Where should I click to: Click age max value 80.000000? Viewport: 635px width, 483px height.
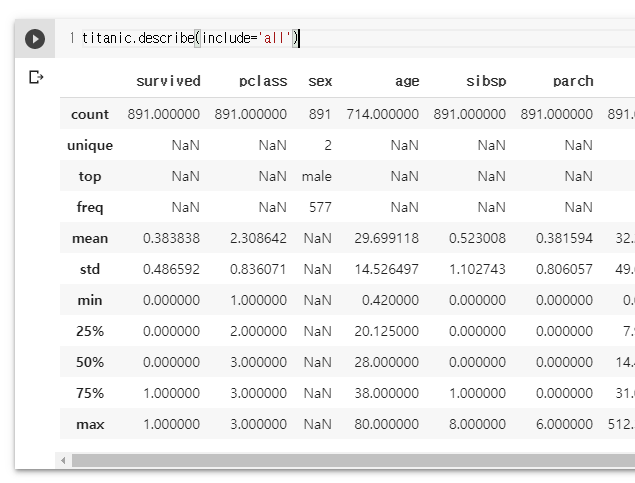click(x=387, y=424)
